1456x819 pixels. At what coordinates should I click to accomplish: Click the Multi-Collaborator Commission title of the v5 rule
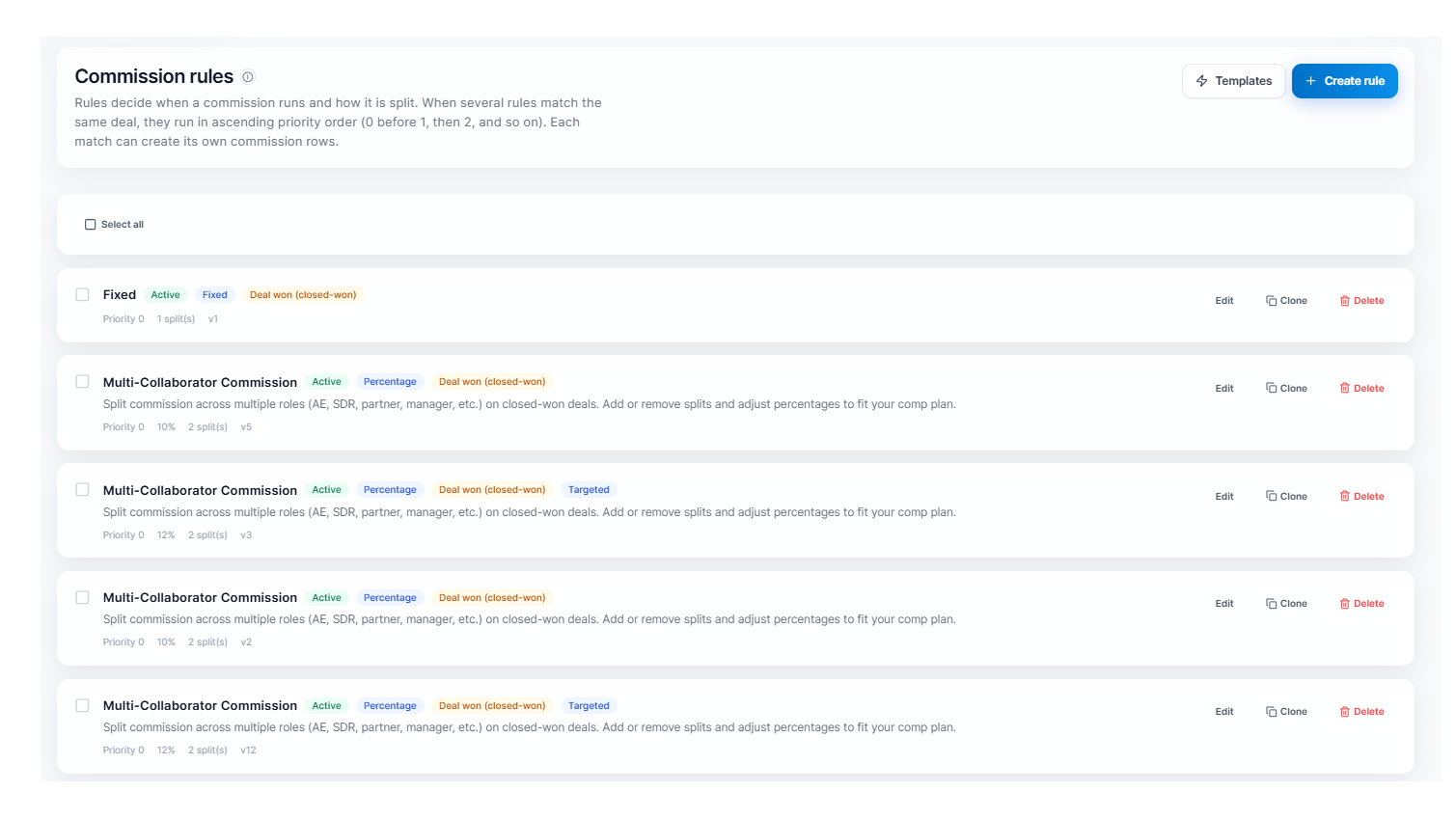200,382
